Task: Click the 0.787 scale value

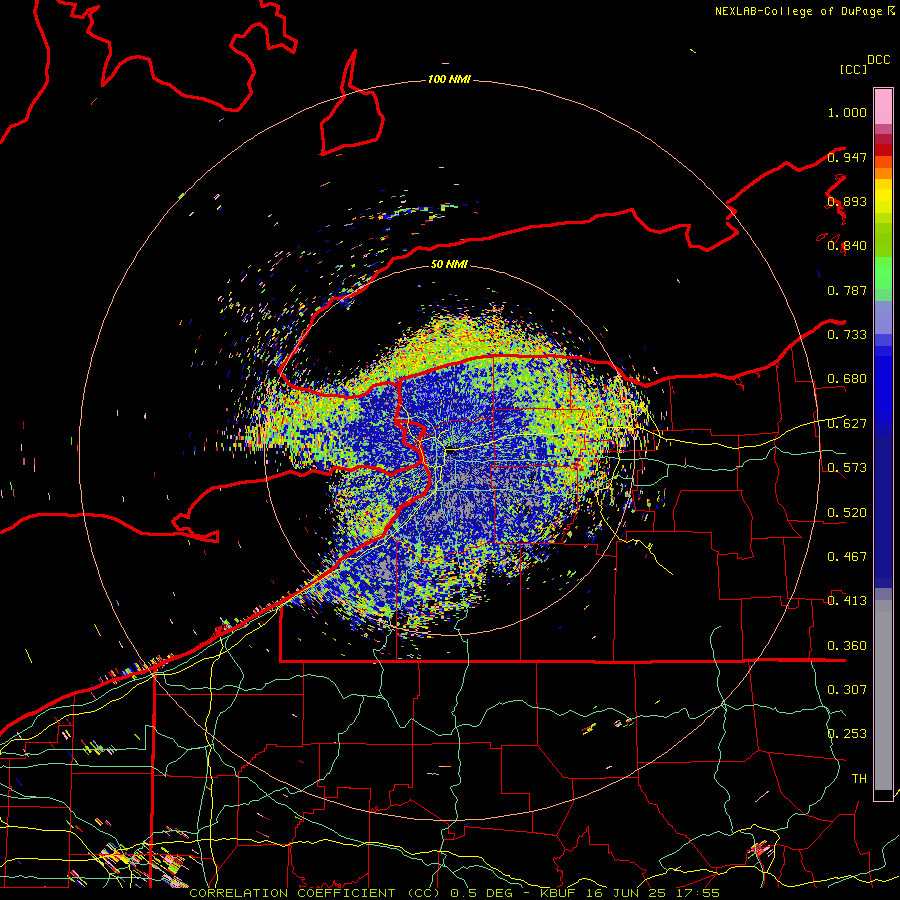Action: [x=847, y=290]
